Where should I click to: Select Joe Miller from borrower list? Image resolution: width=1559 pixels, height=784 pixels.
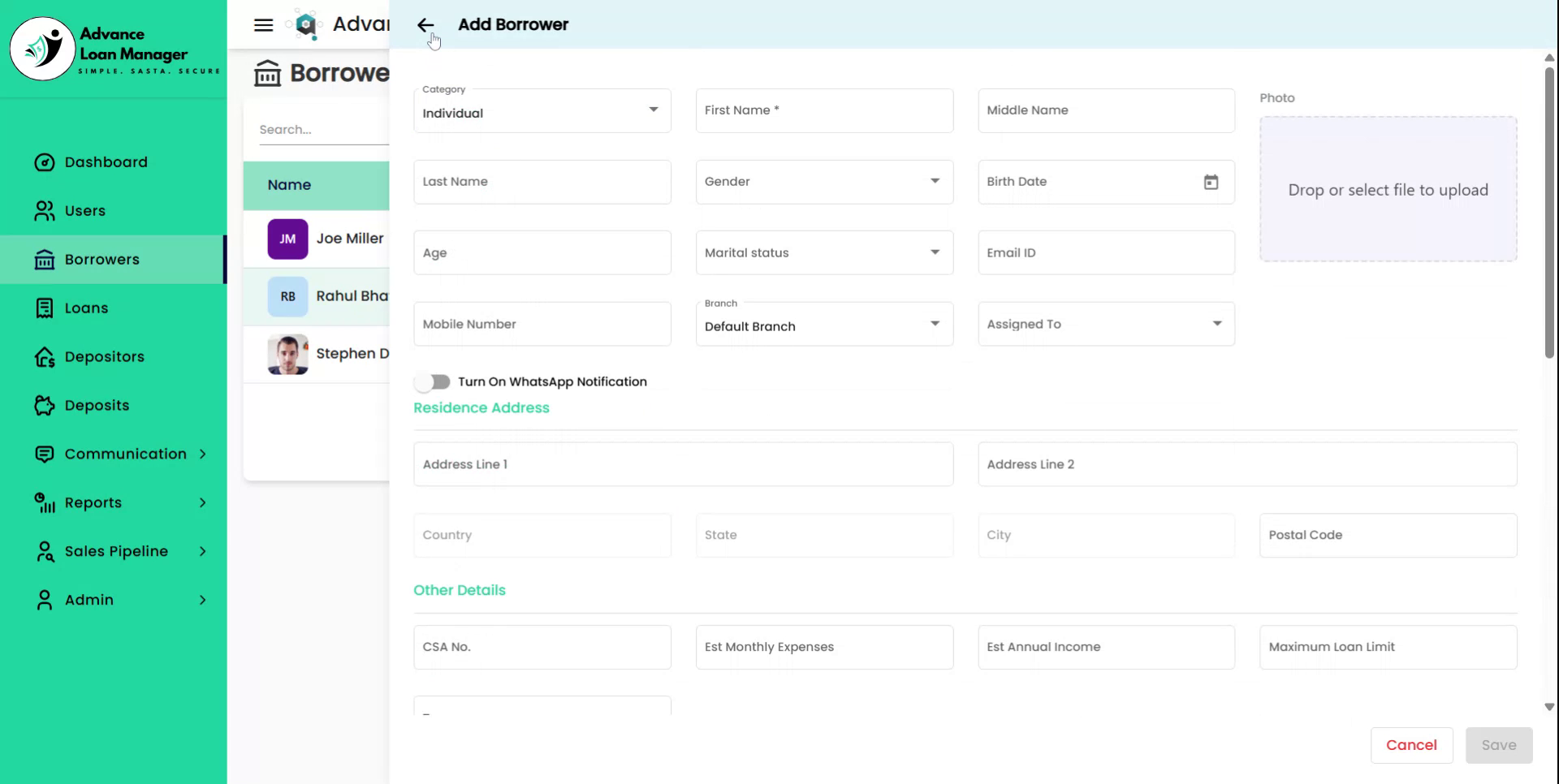pos(350,239)
